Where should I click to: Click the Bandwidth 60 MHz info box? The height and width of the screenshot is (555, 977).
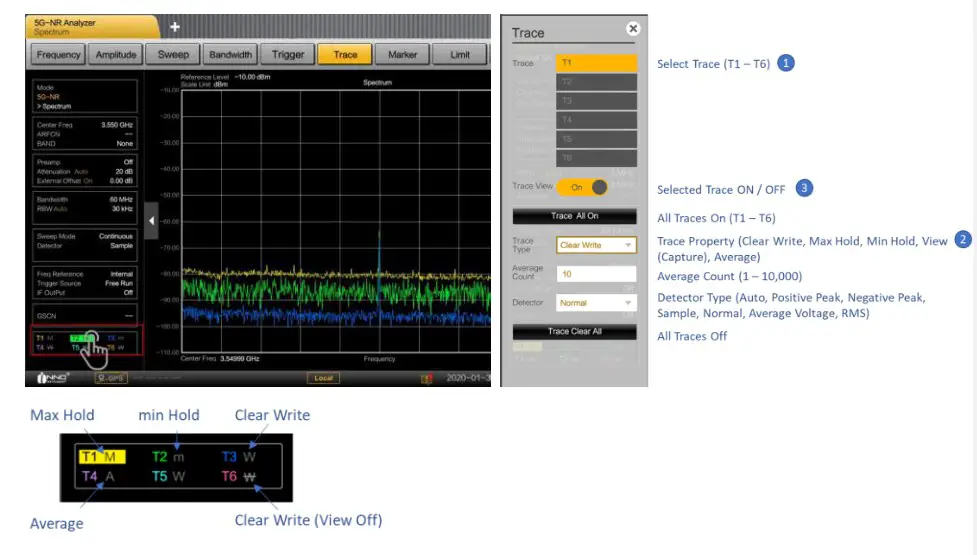85,208
